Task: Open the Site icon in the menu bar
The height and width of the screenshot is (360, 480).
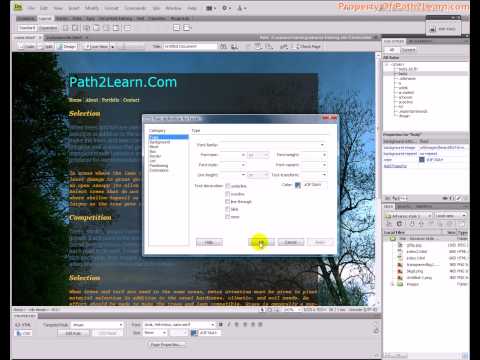Action: 241,8
